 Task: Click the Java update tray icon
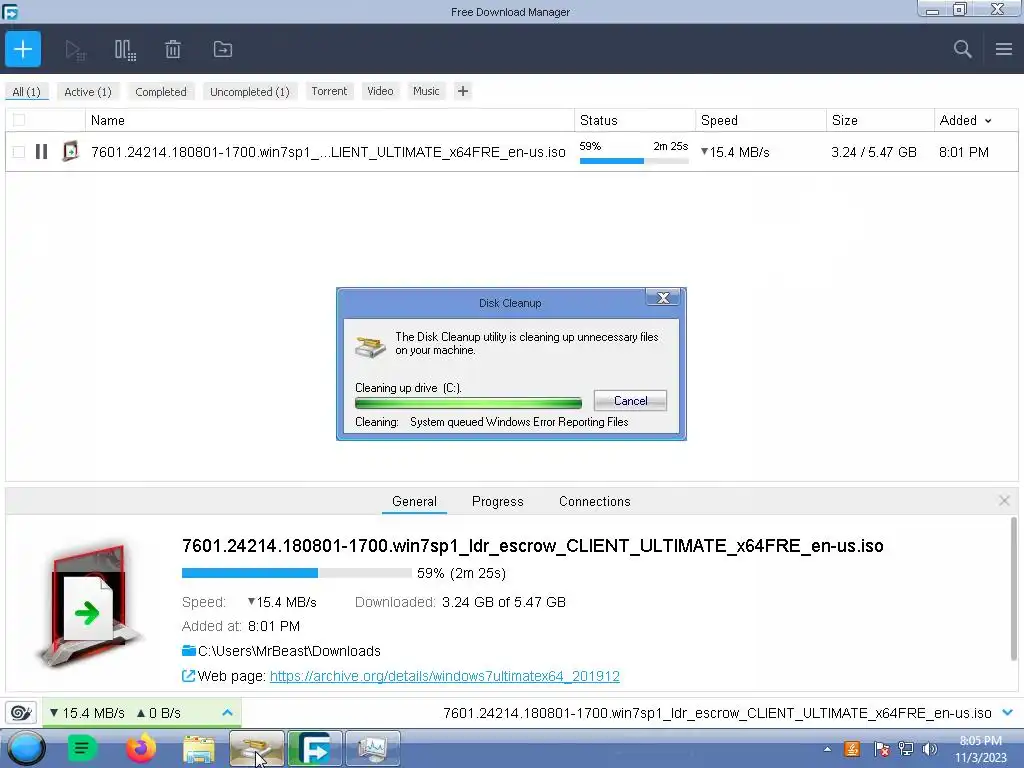point(852,749)
